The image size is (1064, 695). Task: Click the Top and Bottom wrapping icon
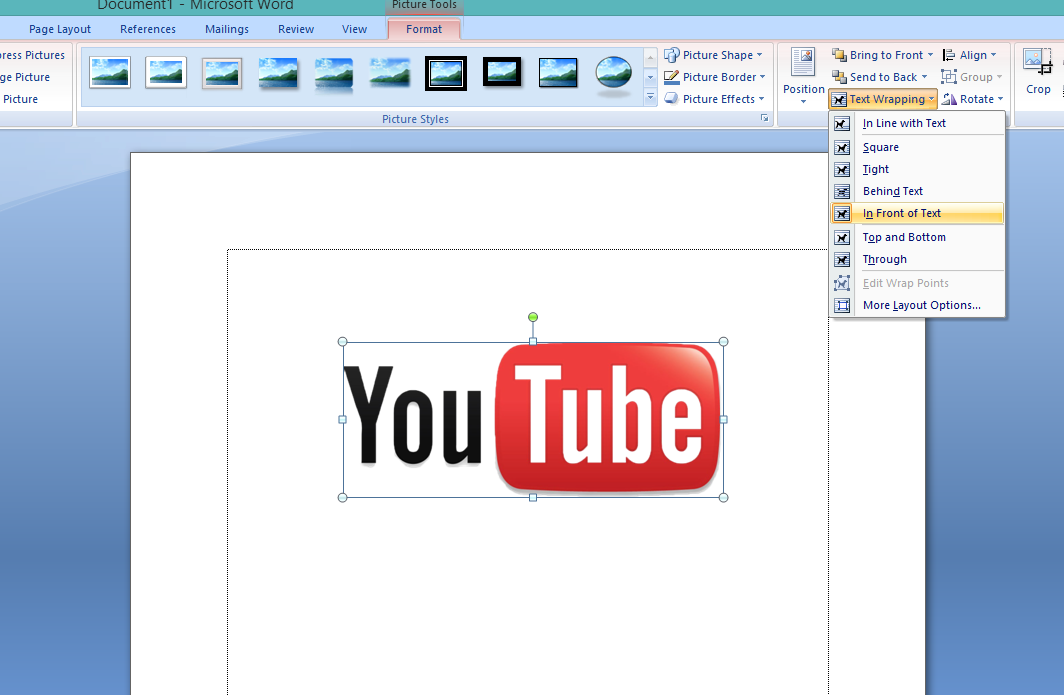[x=842, y=238]
